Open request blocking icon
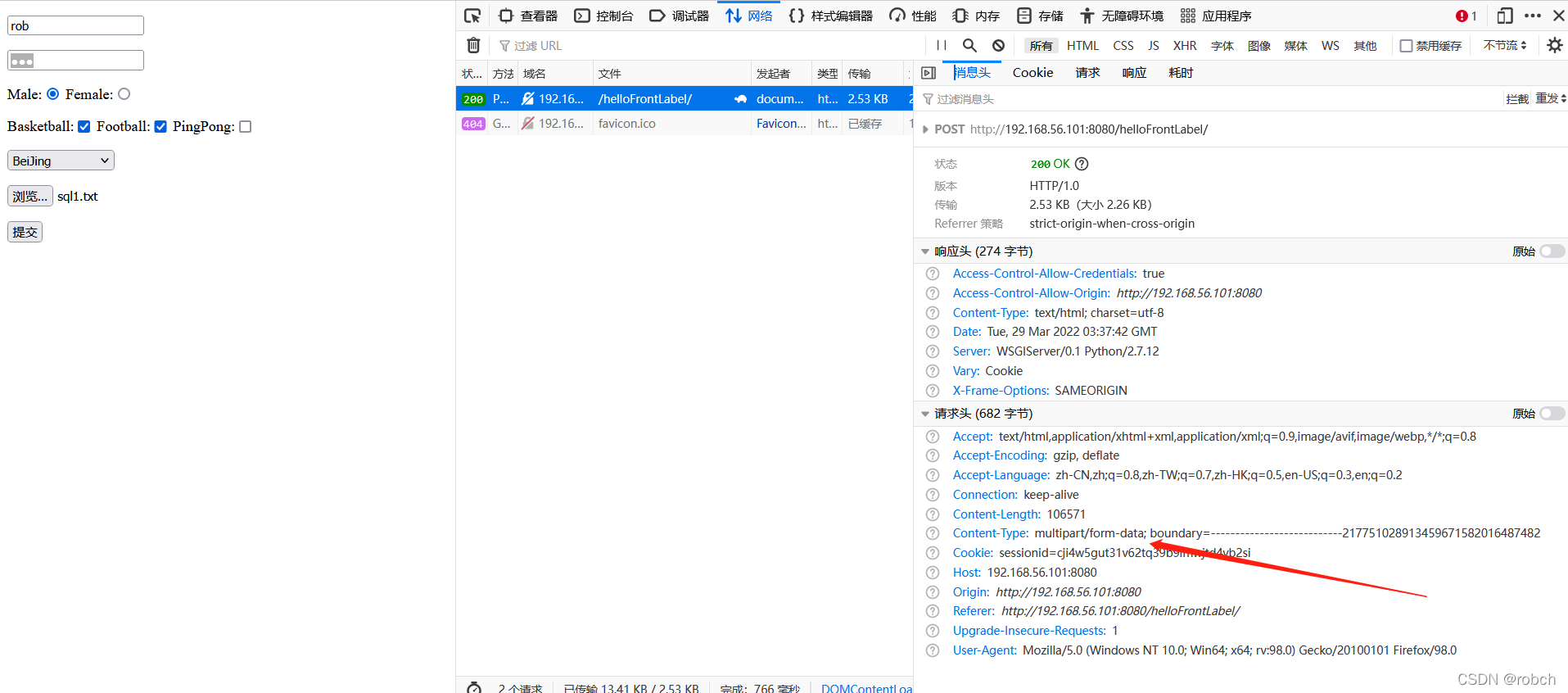This screenshot has width=1568, height=693. pos(998,46)
